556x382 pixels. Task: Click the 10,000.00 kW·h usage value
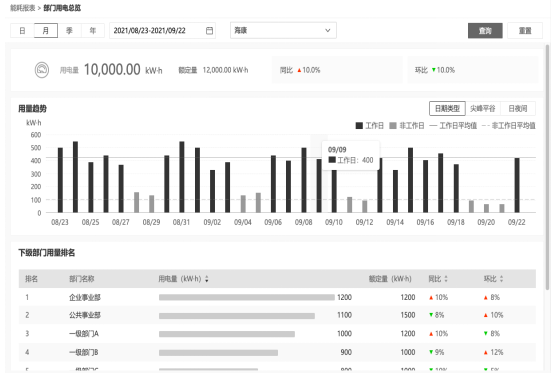pos(123,70)
